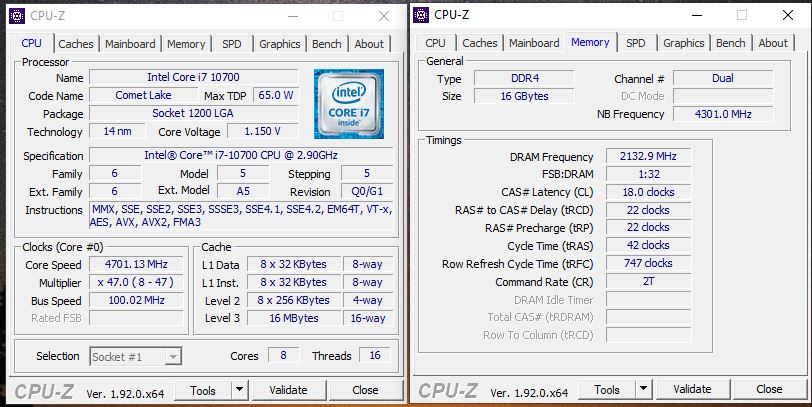
Task: Open Graphics tab in right window
Action: (x=684, y=43)
